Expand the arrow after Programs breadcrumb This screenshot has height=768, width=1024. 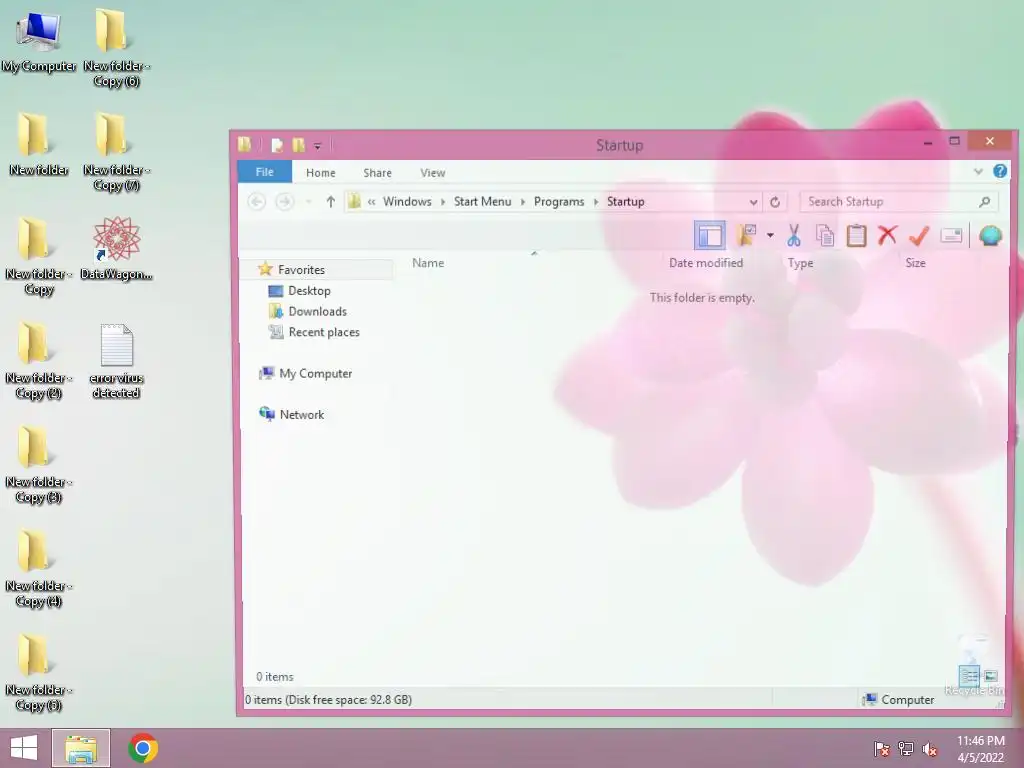596,202
